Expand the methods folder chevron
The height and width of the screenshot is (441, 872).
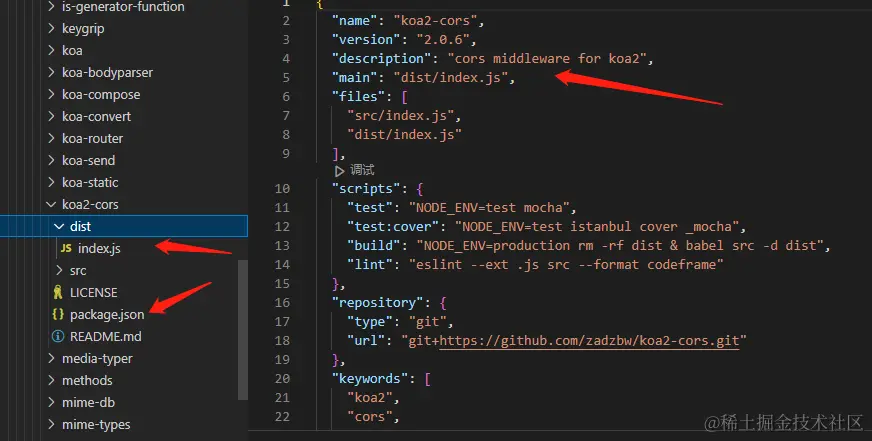[x=51, y=380]
